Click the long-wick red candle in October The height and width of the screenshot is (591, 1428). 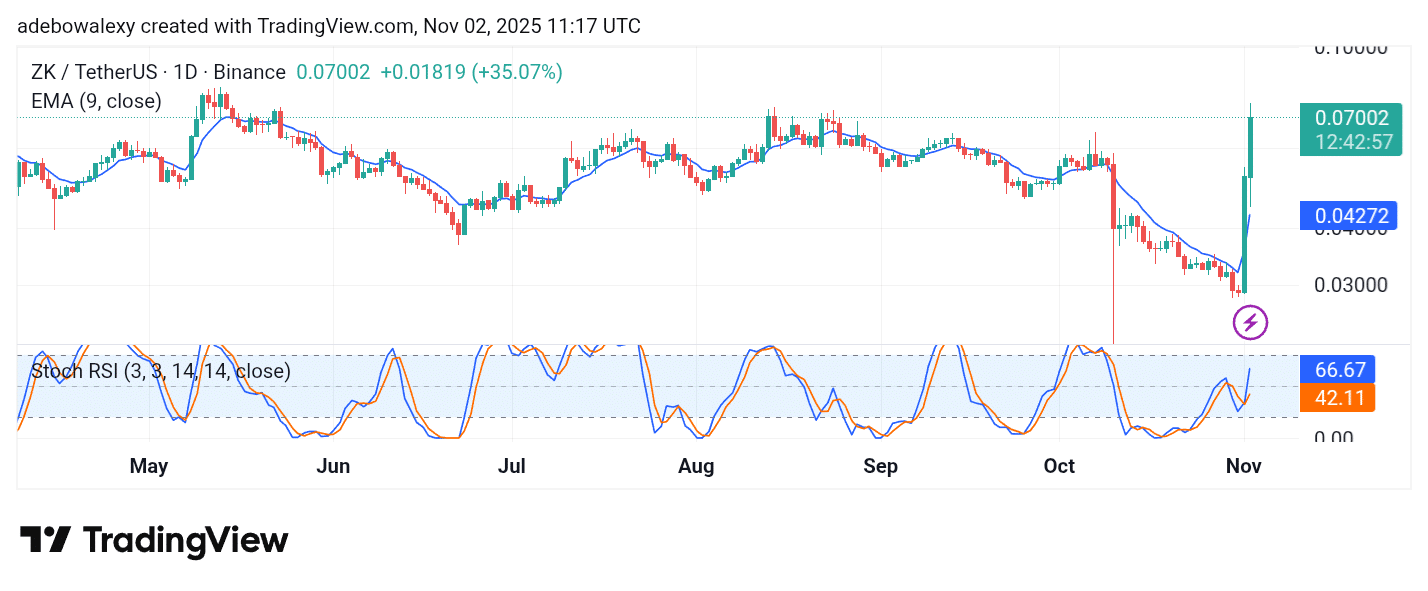tap(1113, 230)
